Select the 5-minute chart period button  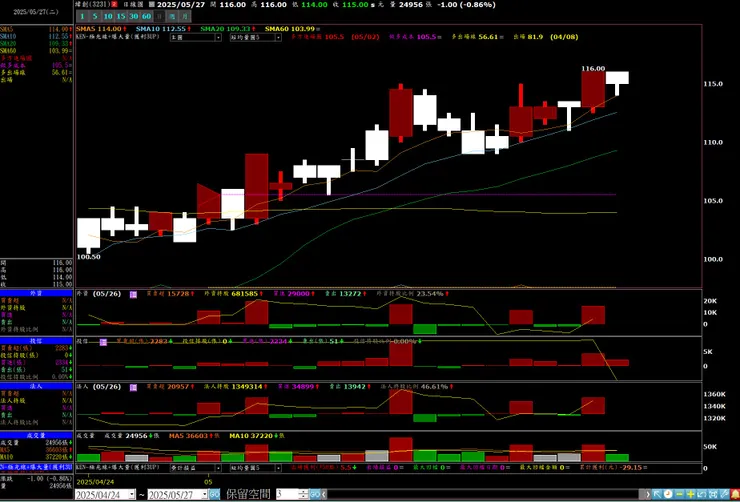[95, 16]
